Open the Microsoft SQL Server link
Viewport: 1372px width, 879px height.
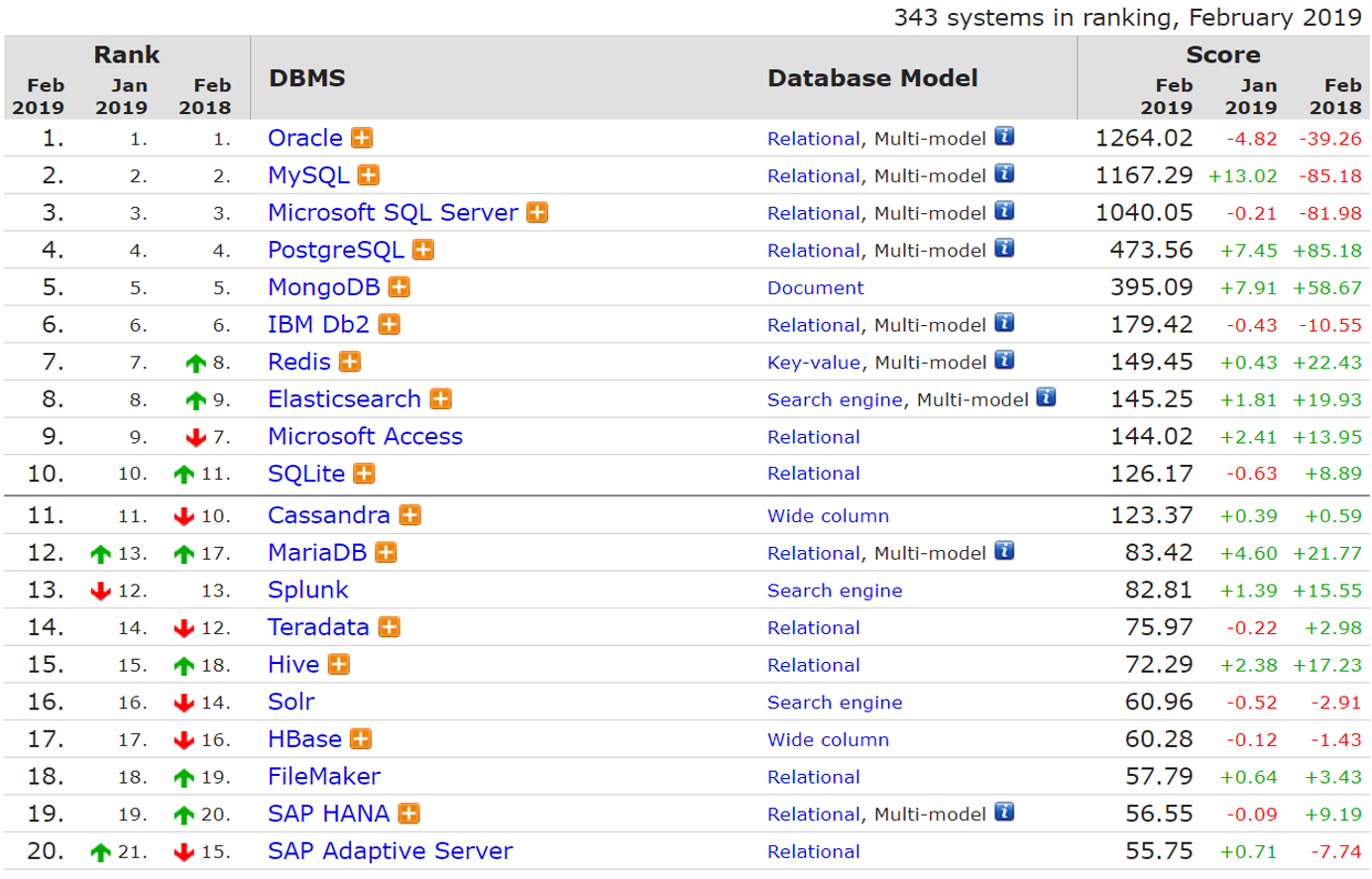[393, 213]
